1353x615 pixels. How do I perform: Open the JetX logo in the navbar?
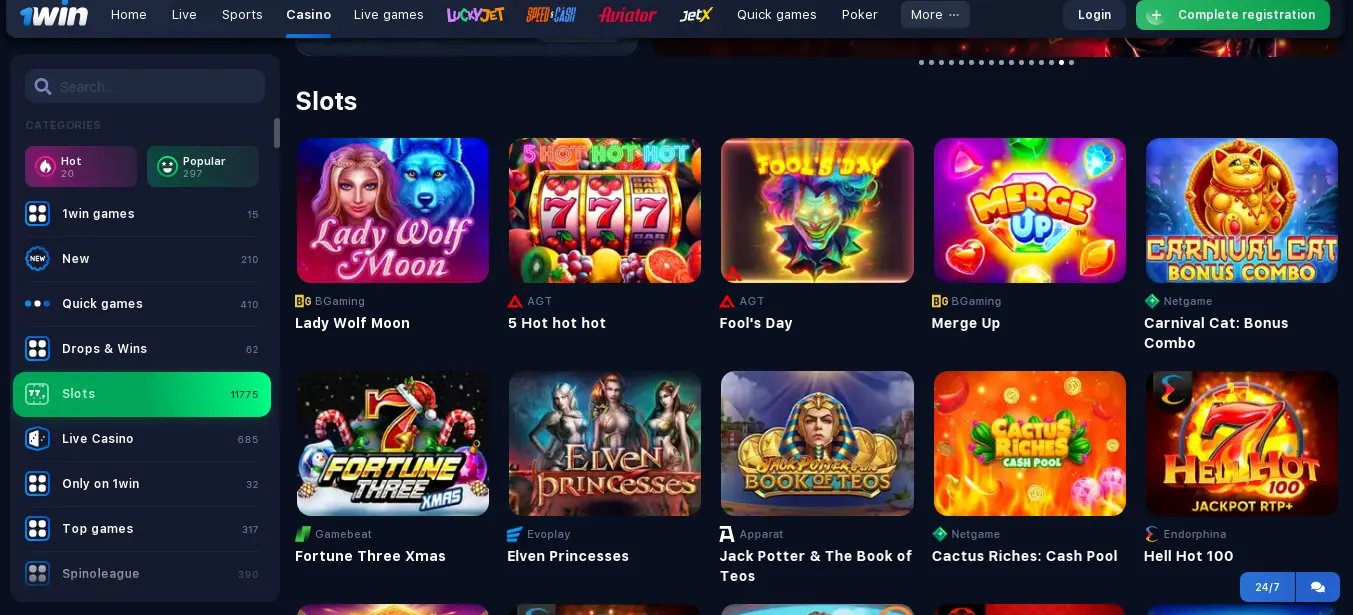point(696,15)
